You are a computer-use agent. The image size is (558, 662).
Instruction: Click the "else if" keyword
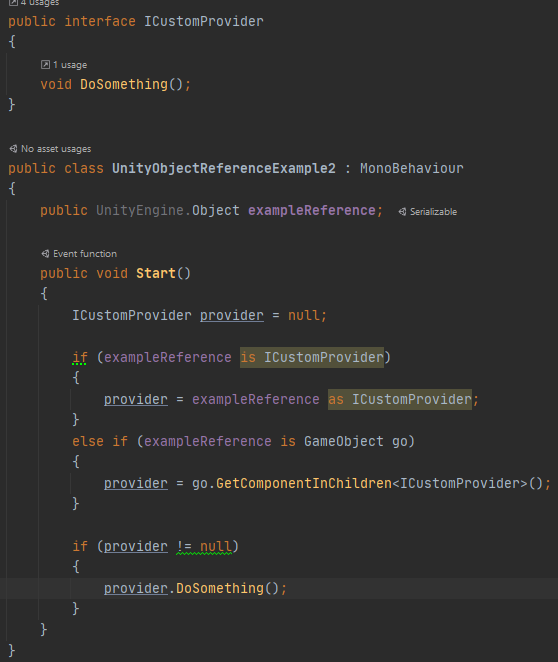pyautogui.click(x=100, y=442)
